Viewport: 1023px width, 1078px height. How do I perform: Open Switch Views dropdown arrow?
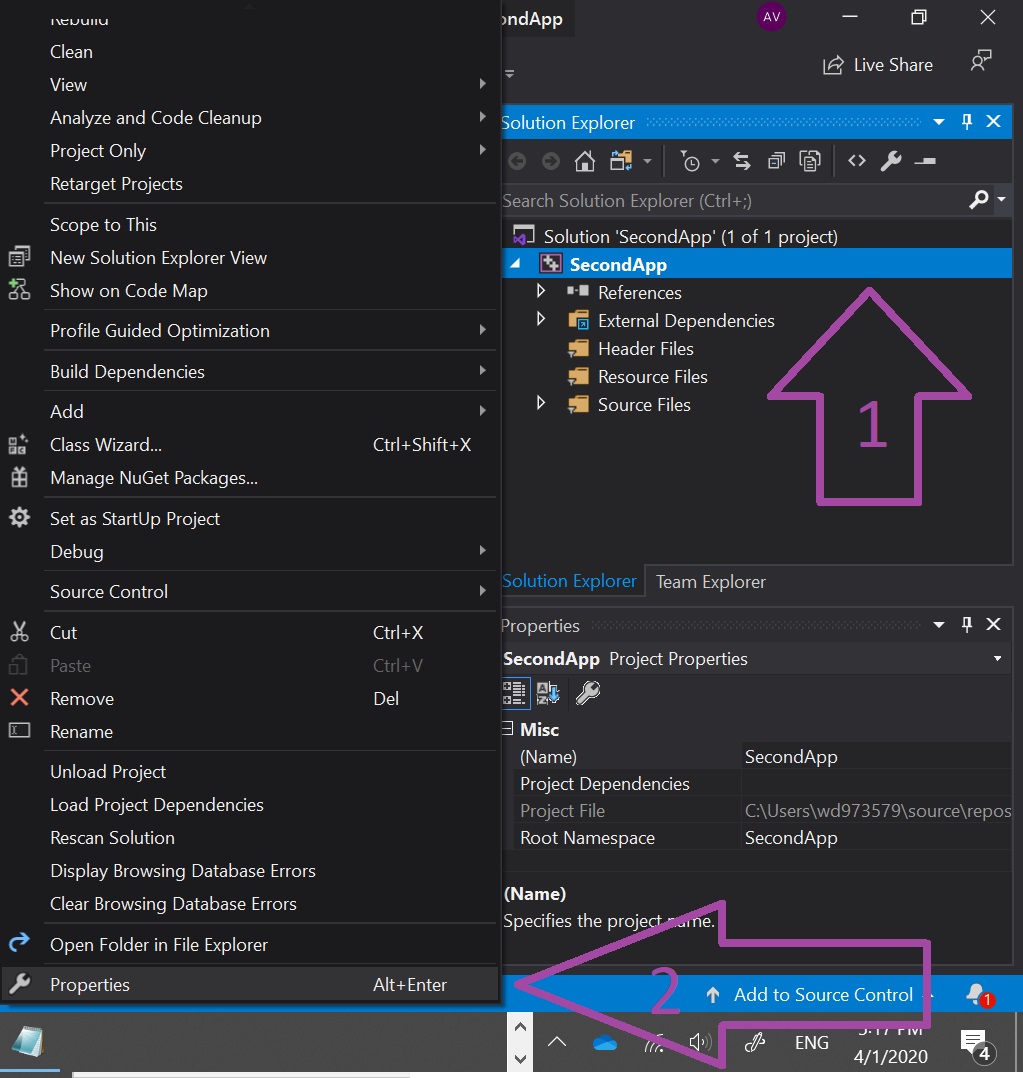coord(647,162)
